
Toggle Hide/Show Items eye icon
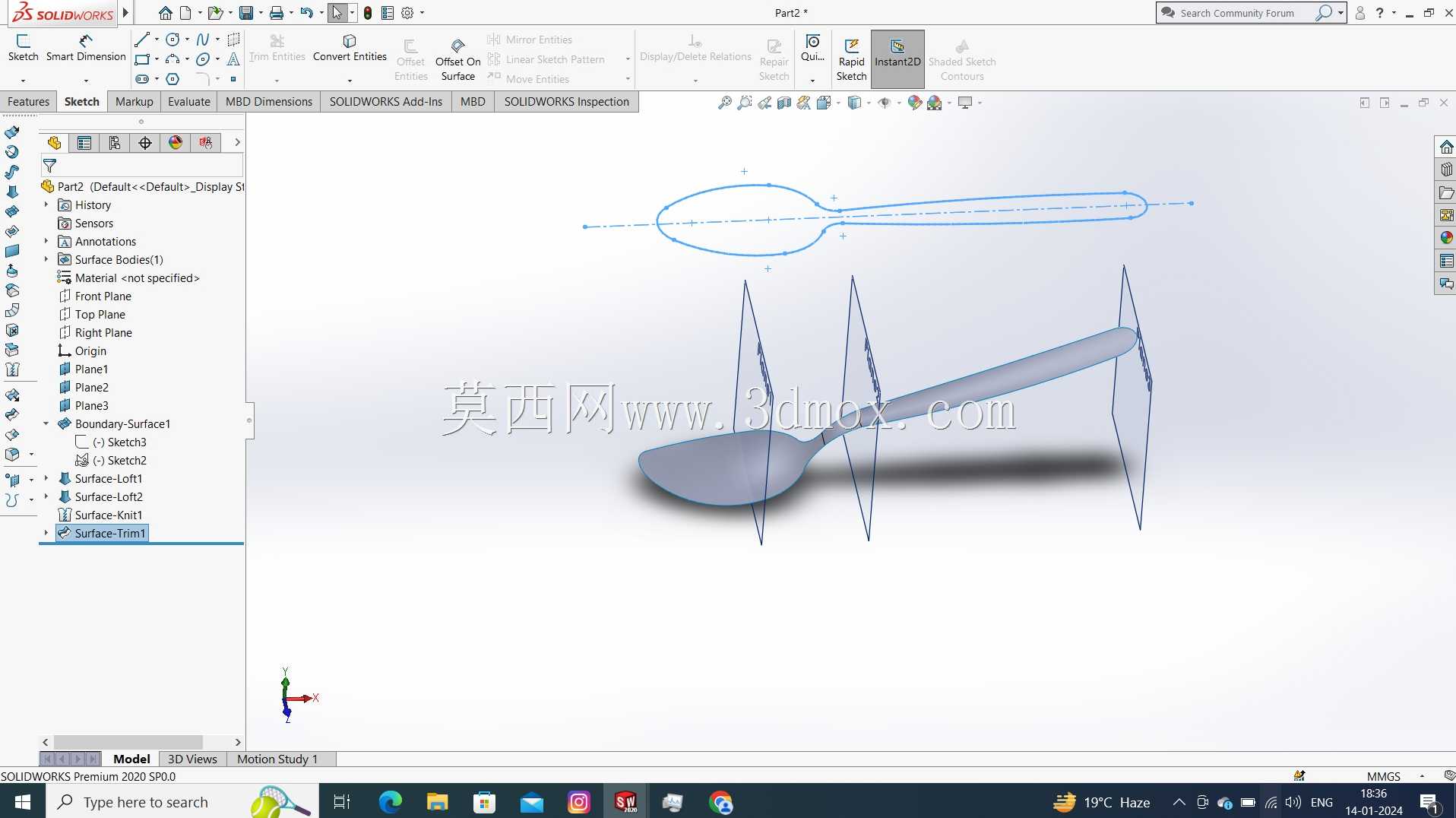click(x=884, y=103)
